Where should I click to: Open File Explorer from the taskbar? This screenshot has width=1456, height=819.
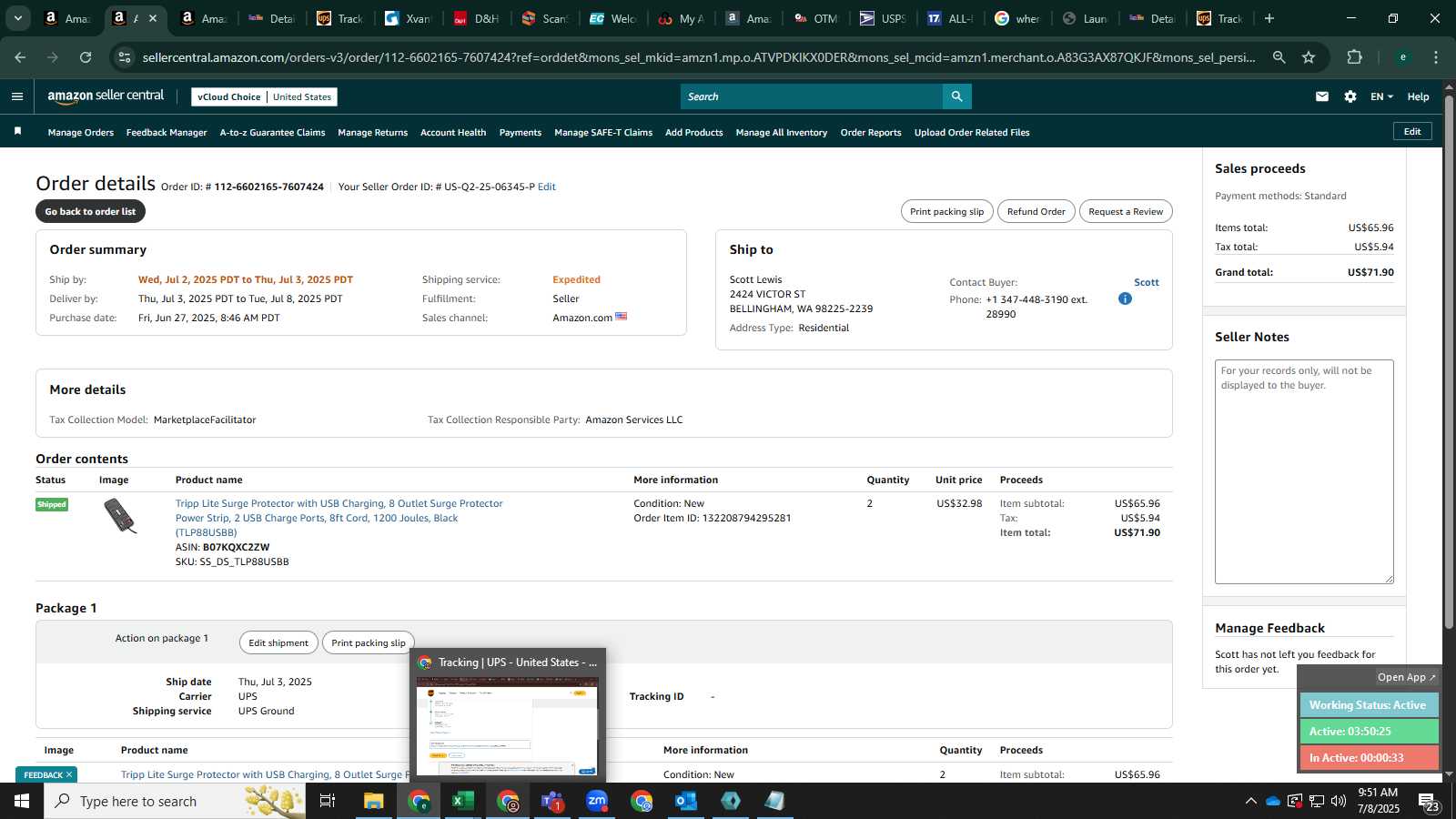click(373, 801)
